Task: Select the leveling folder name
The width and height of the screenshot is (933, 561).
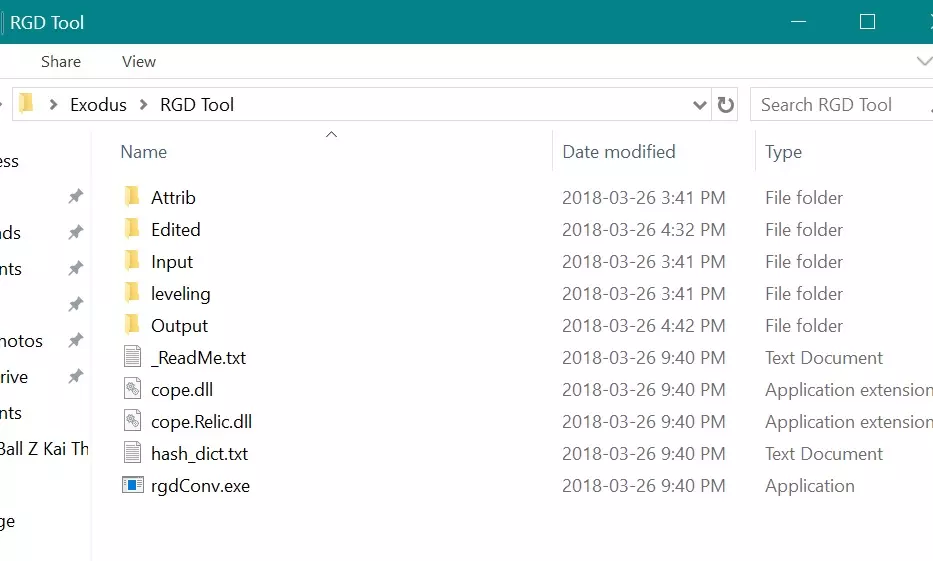Action: point(180,294)
